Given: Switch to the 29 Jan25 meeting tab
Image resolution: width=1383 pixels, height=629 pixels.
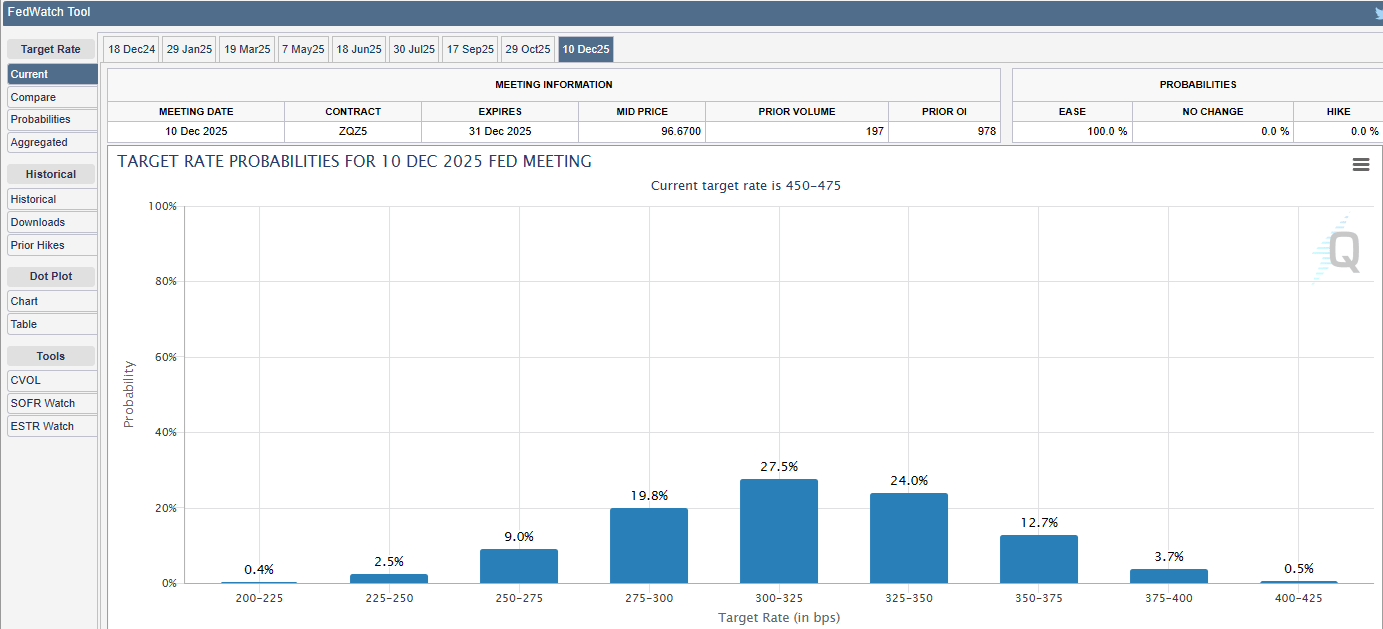Looking at the screenshot, I should [x=189, y=49].
